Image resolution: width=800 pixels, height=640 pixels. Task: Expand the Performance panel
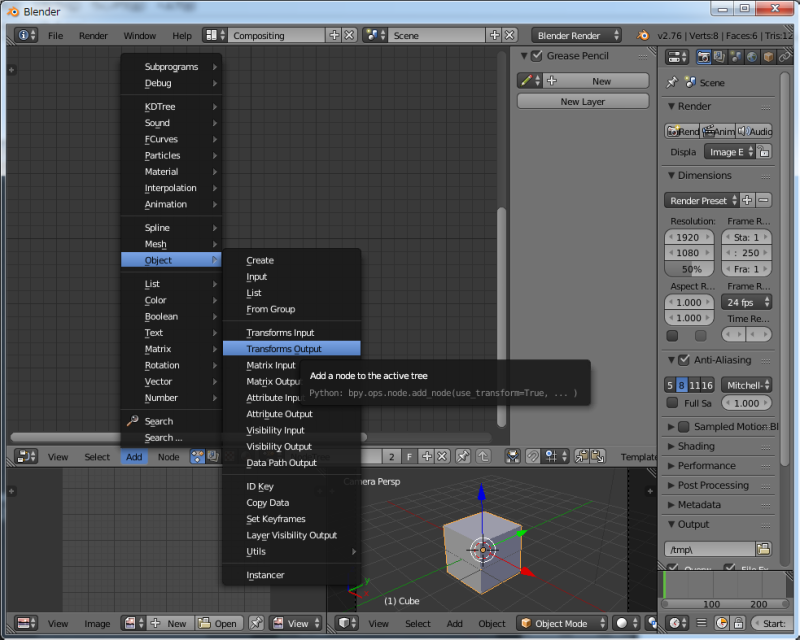pos(719,465)
